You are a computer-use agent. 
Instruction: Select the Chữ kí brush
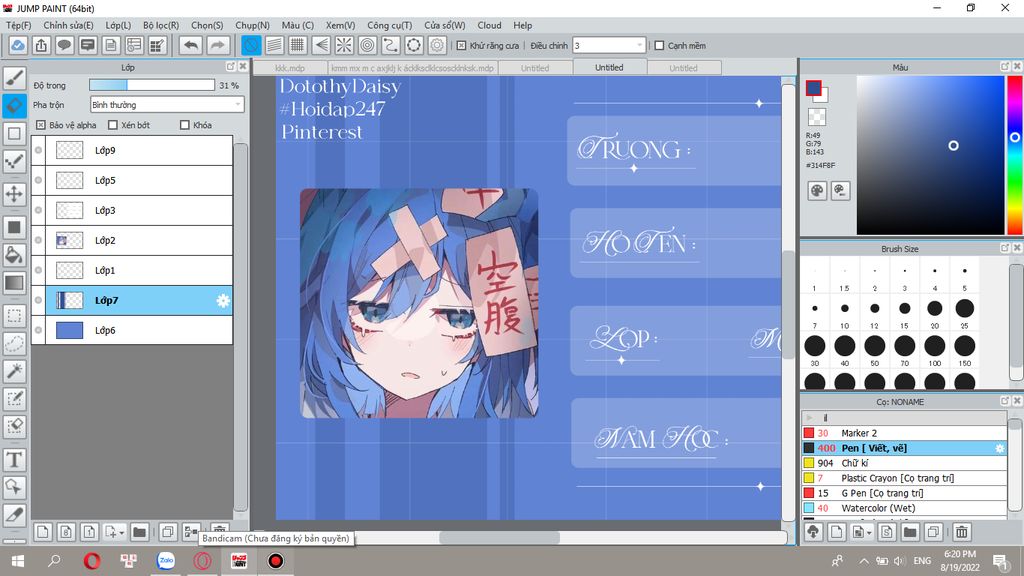coord(904,463)
